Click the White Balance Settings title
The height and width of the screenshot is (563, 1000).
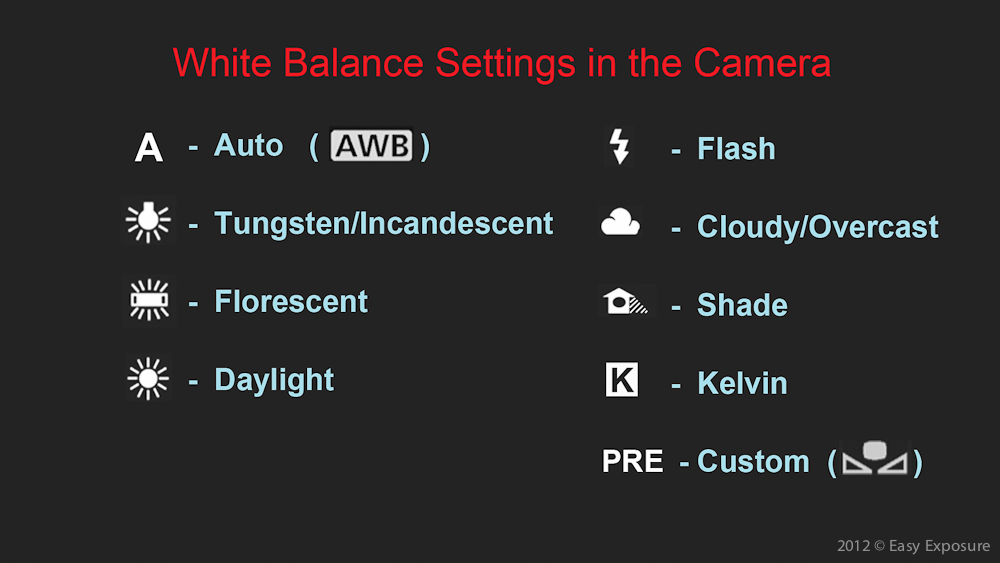click(502, 63)
